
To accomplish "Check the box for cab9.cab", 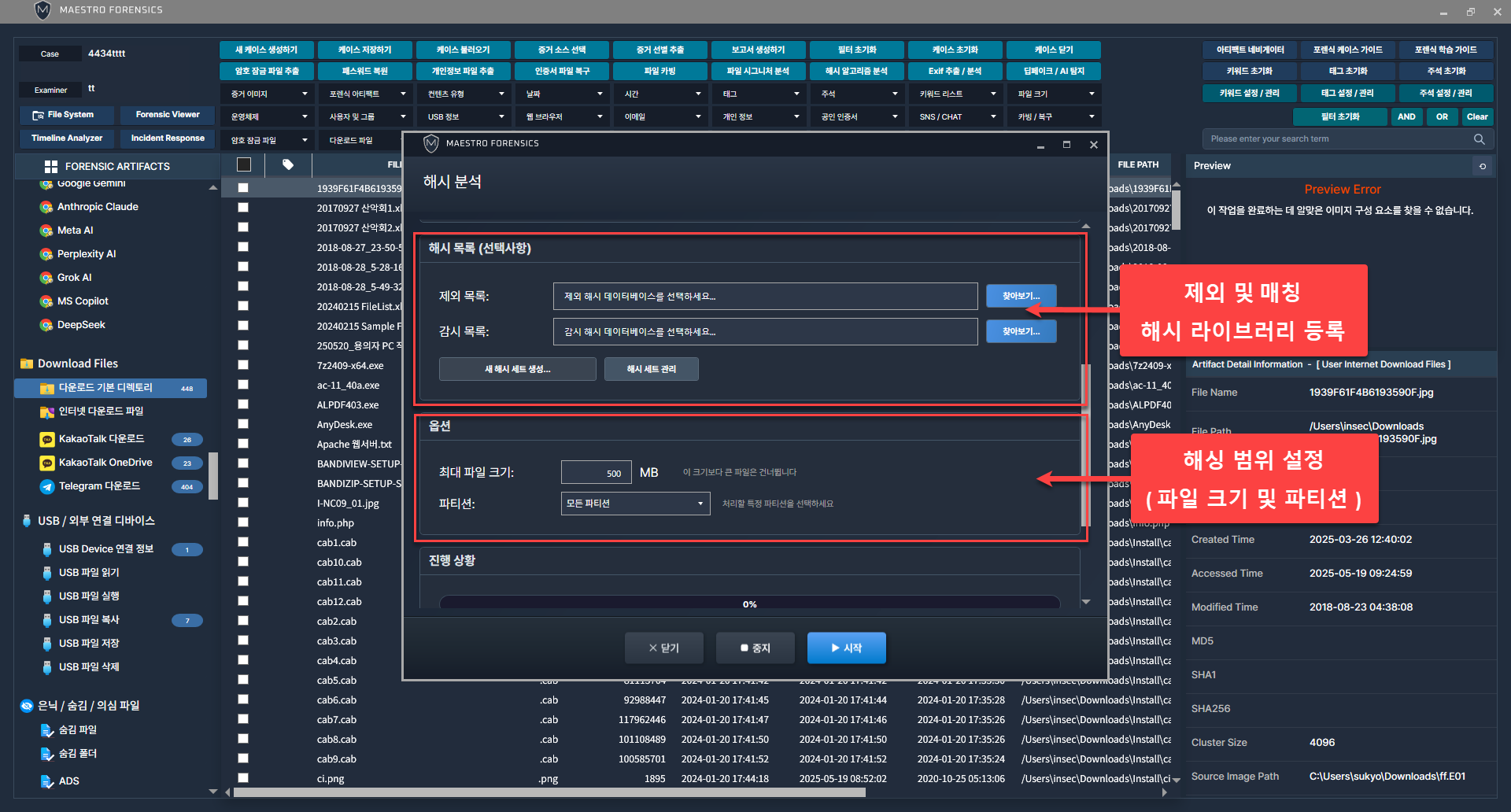I will tap(243, 758).
